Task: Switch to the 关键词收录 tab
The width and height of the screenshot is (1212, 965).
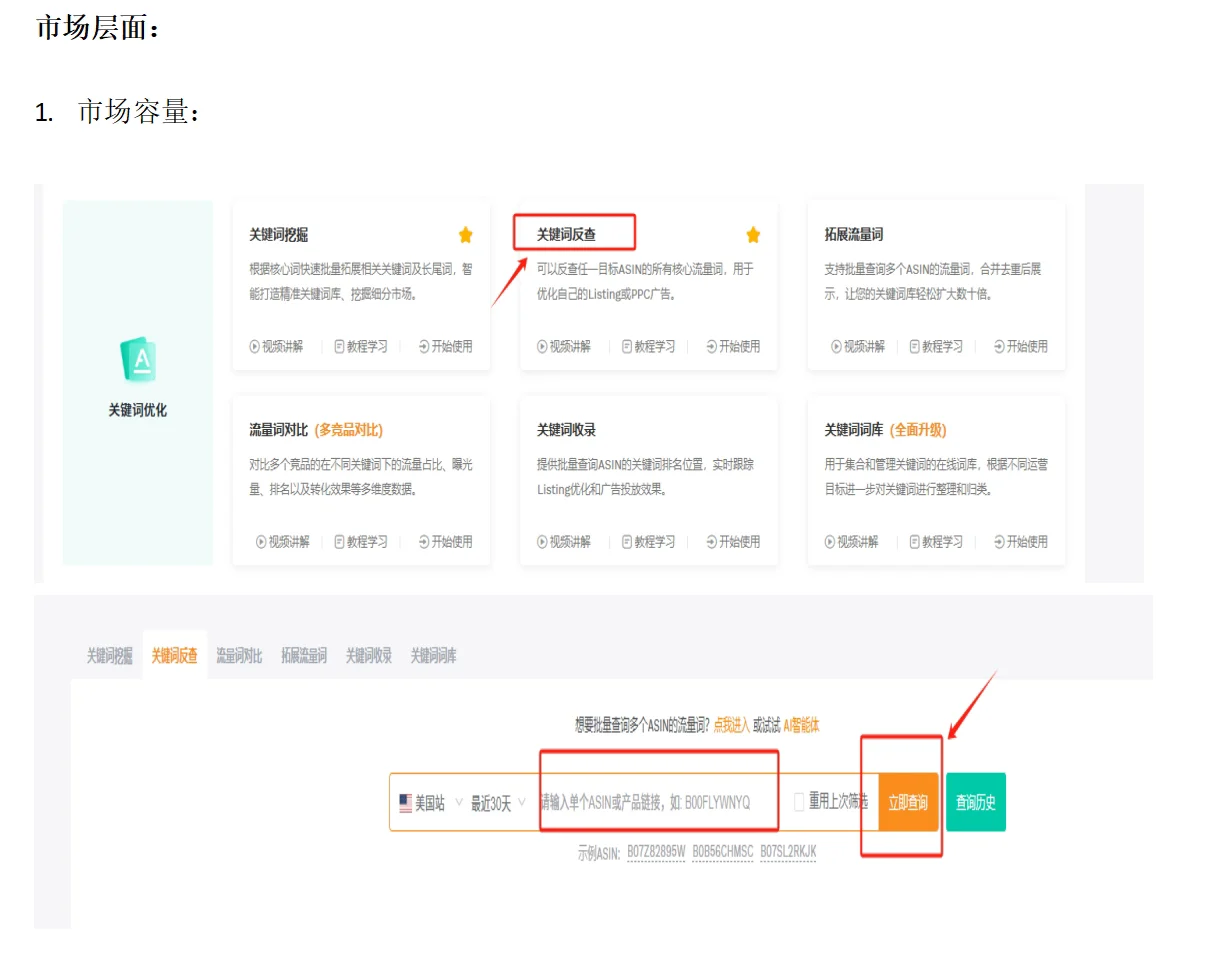Action: pos(367,656)
